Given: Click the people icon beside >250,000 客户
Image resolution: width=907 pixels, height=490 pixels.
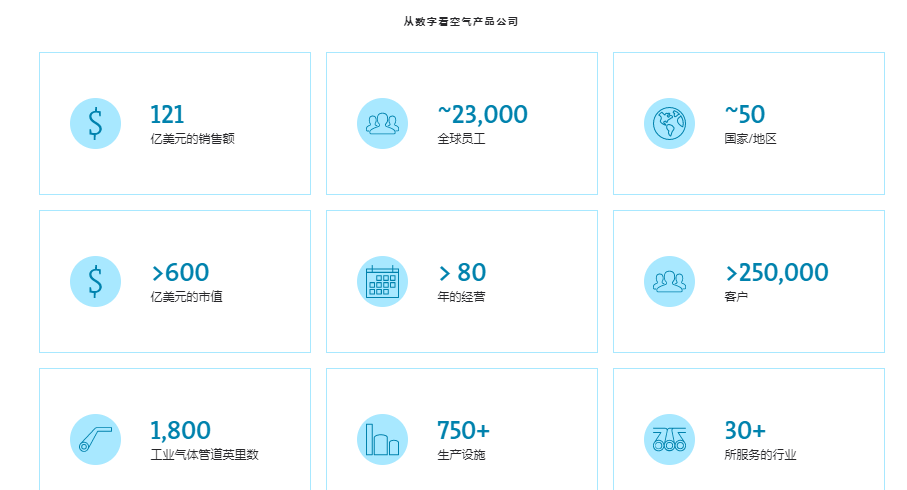Looking at the screenshot, I should [x=669, y=281].
